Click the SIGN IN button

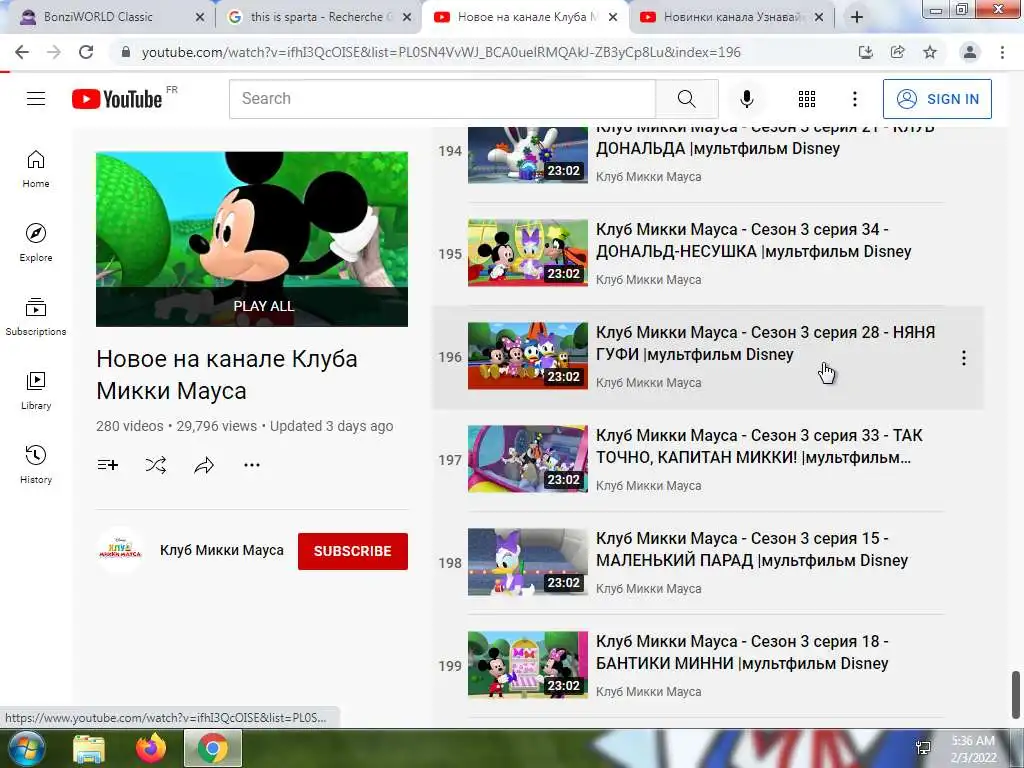click(937, 99)
